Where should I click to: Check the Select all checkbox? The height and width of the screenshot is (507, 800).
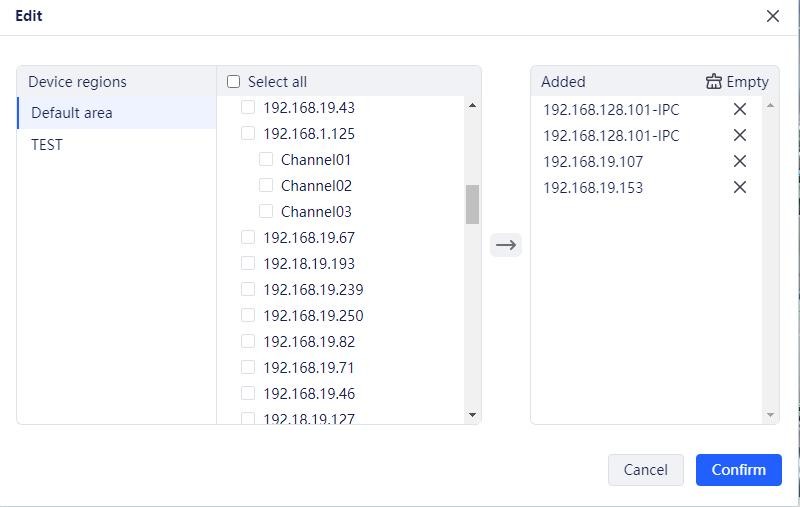tap(234, 82)
